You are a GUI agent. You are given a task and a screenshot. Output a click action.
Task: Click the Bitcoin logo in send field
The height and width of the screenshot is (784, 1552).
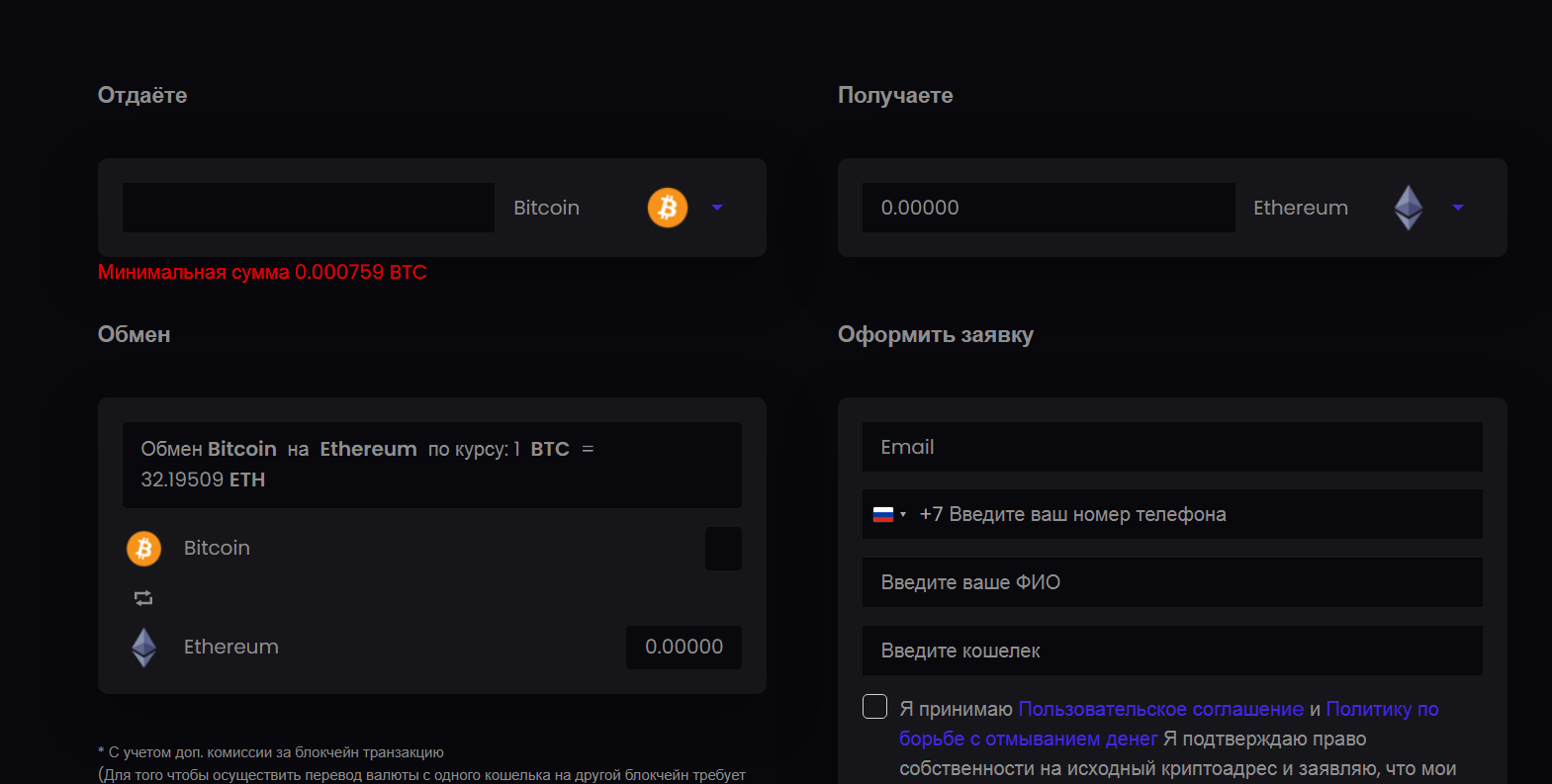[668, 208]
